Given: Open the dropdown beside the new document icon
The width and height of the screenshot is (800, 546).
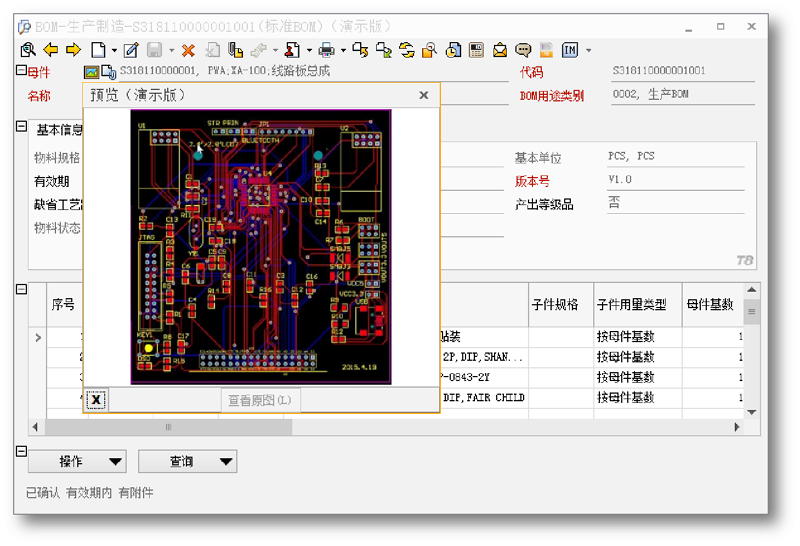Looking at the screenshot, I should [x=114, y=50].
